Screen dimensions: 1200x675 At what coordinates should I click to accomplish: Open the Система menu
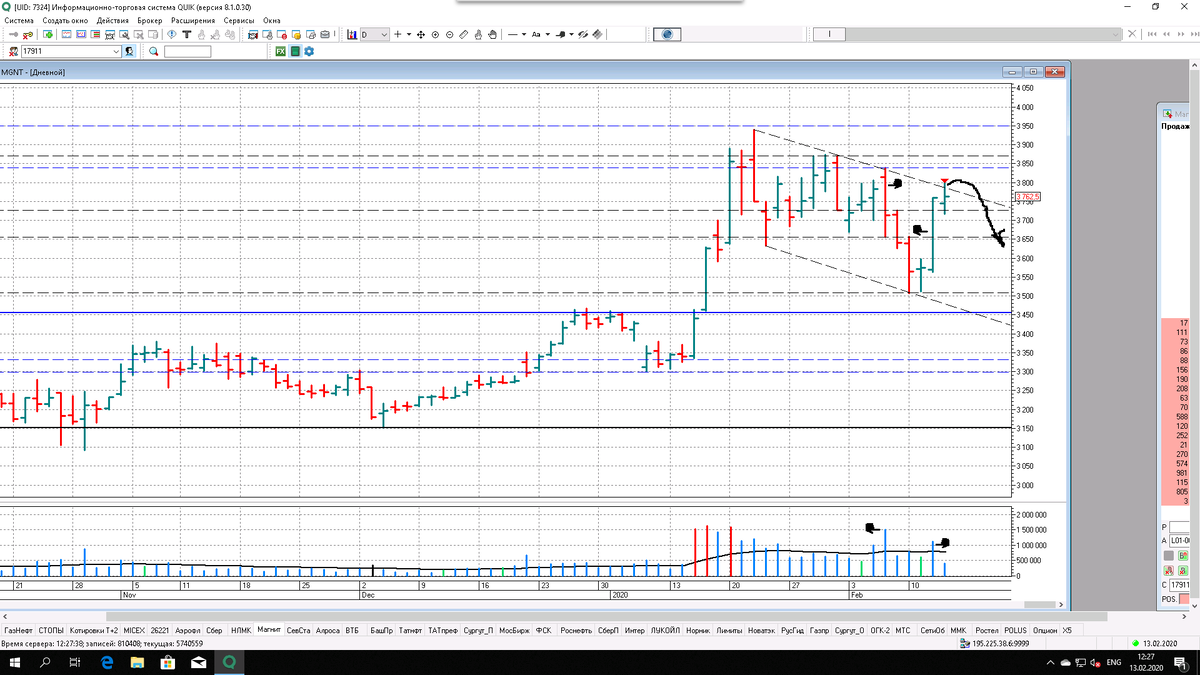tap(18, 20)
